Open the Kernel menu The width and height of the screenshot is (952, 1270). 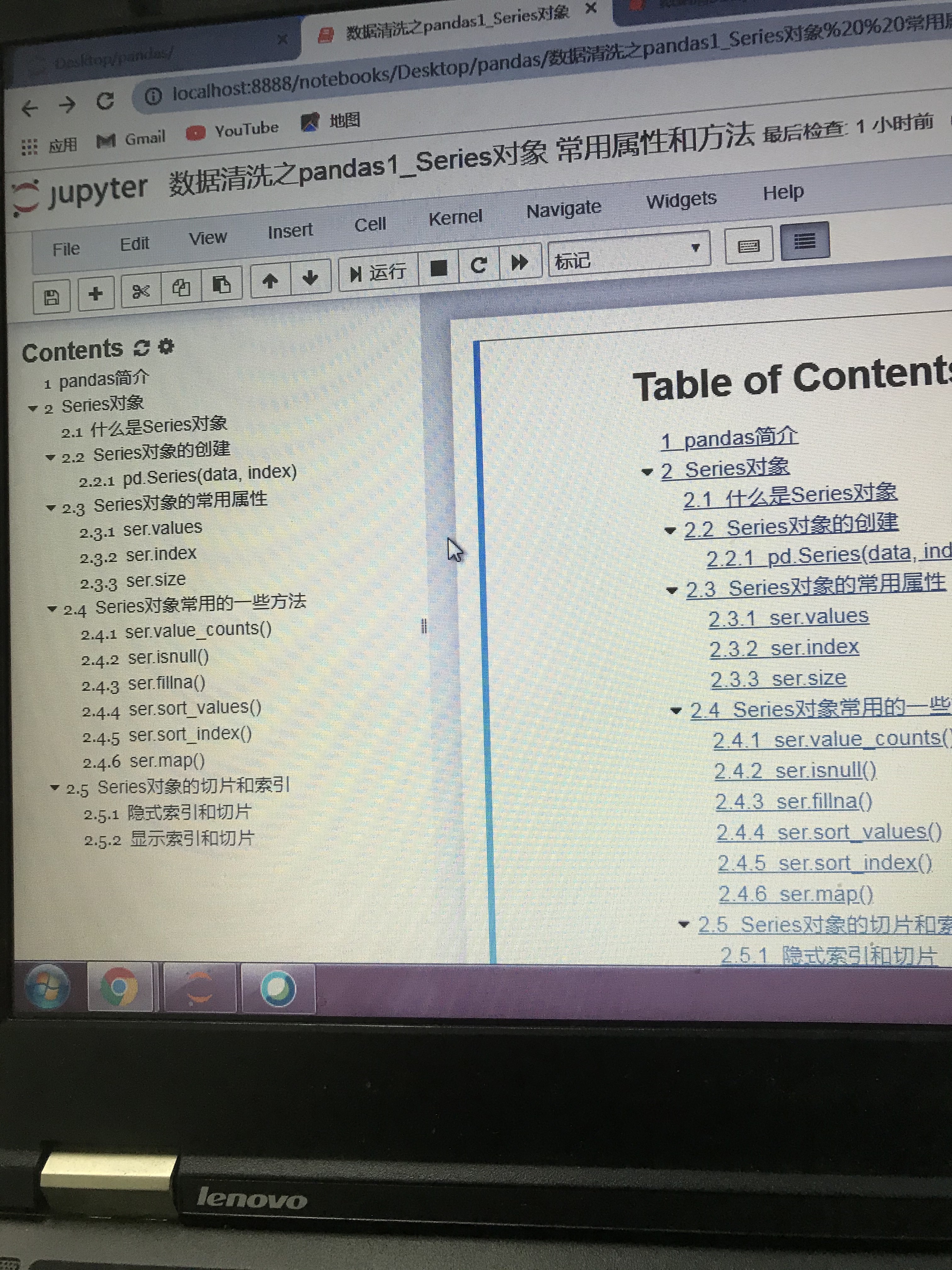click(455, 218)
